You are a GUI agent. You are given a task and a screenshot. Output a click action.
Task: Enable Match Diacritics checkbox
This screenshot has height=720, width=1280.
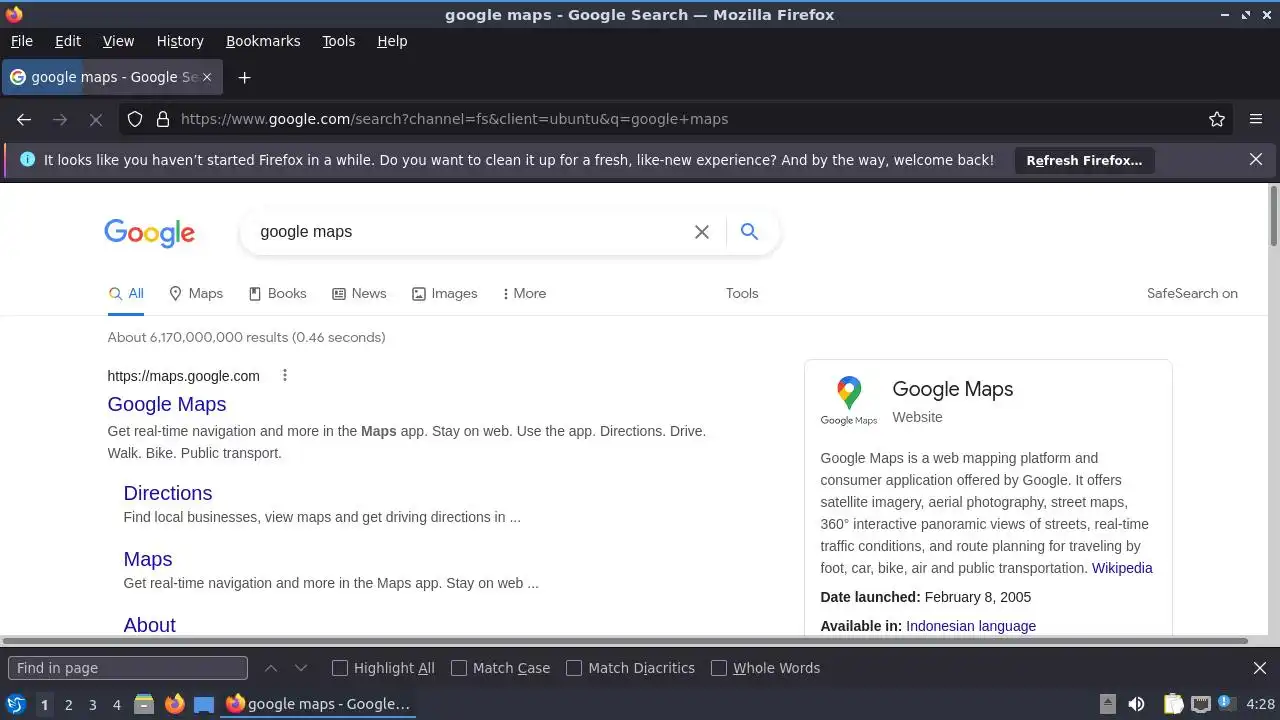tap(574, 668)
